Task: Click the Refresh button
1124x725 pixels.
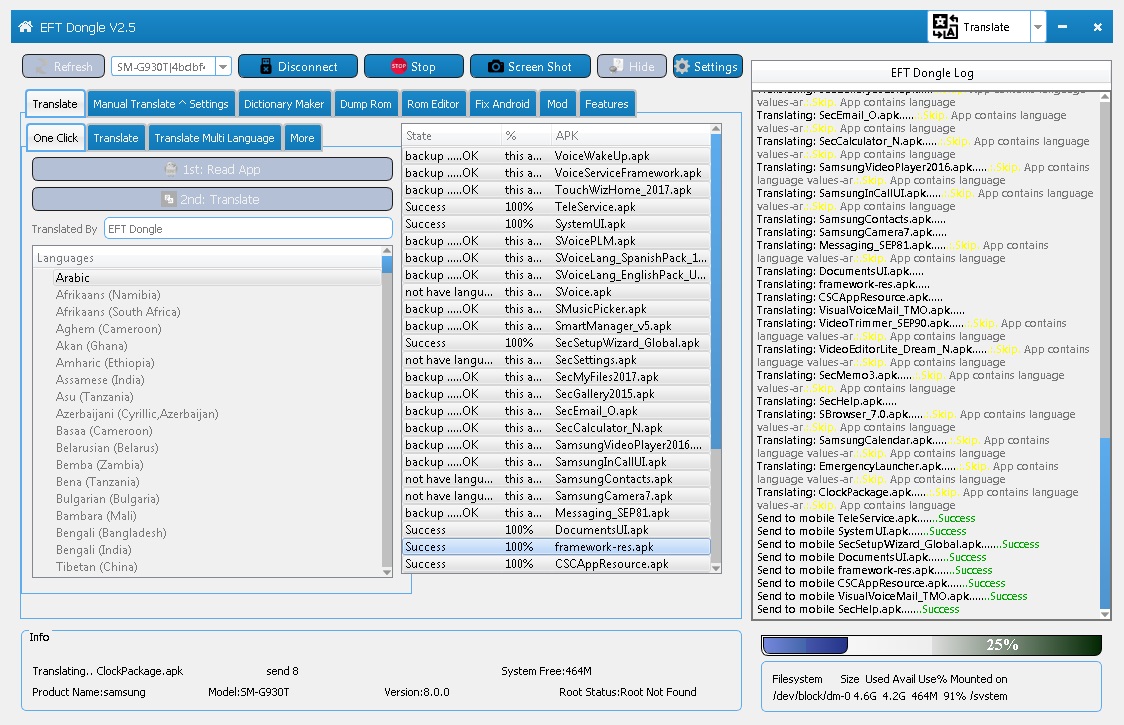Action: 63,67
